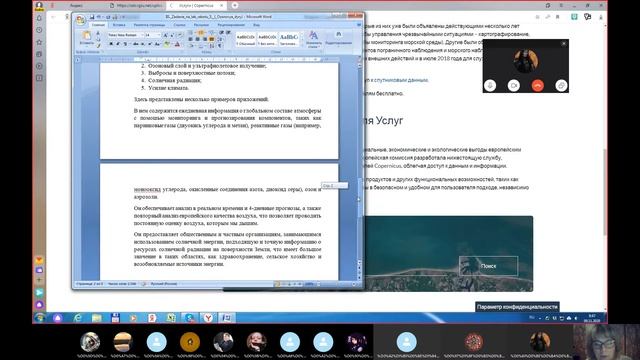Switch to the References ribbon tab
Screen dimensions: 640x360
tap(179, 25)
